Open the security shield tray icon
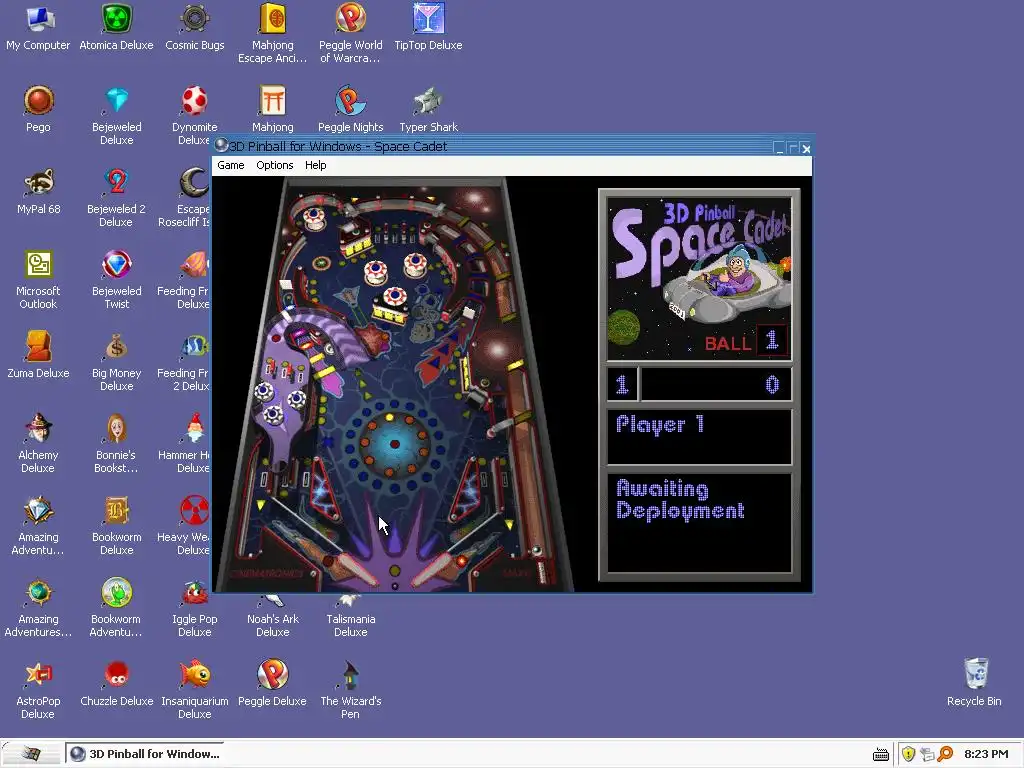Viewport: 1024px width, 768px height. pos(908,754)
